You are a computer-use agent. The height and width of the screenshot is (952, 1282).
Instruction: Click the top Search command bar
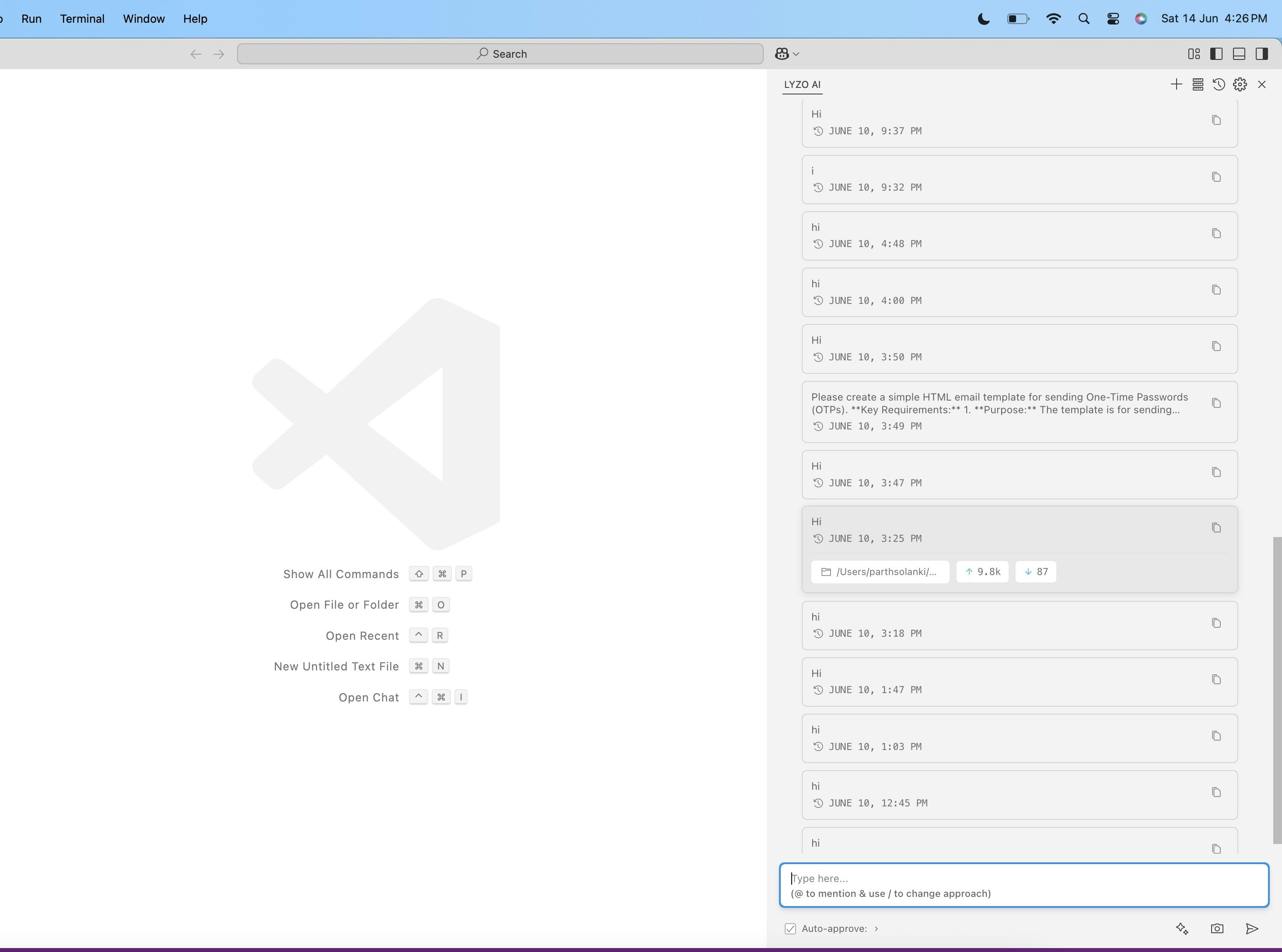[500, 54]
